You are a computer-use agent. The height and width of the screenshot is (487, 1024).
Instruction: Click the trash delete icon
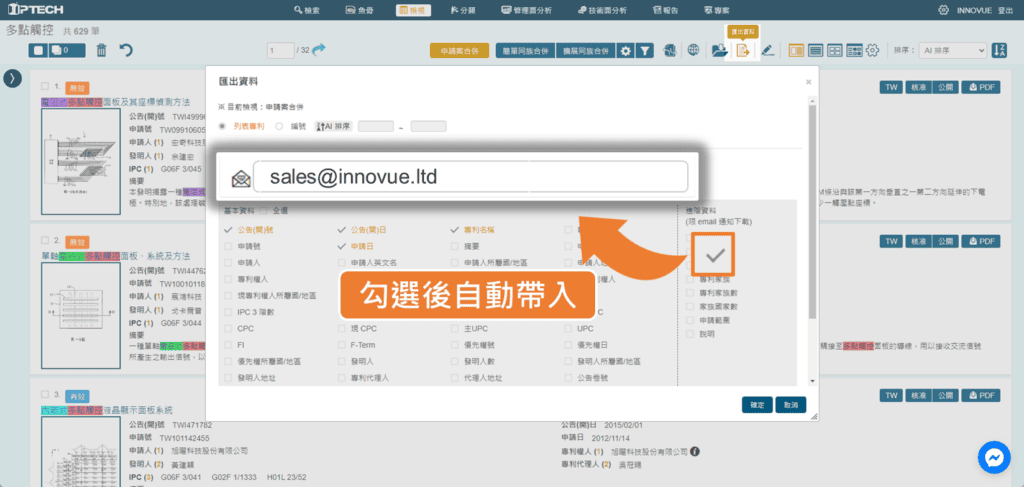[x=101, y=50]
